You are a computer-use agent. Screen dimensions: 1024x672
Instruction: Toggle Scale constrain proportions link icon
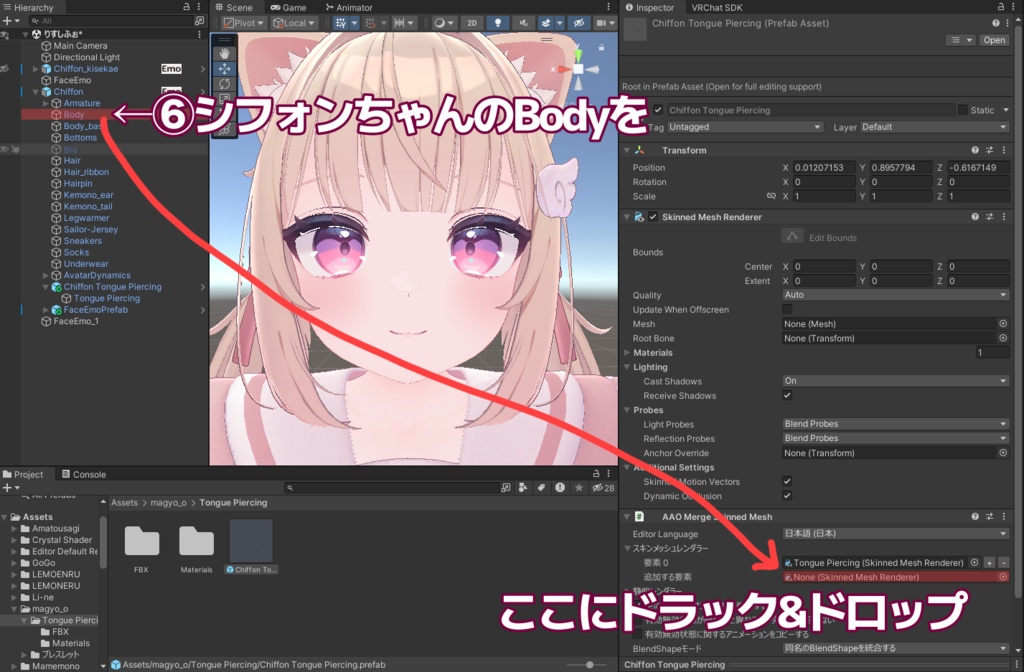(771, 196)
